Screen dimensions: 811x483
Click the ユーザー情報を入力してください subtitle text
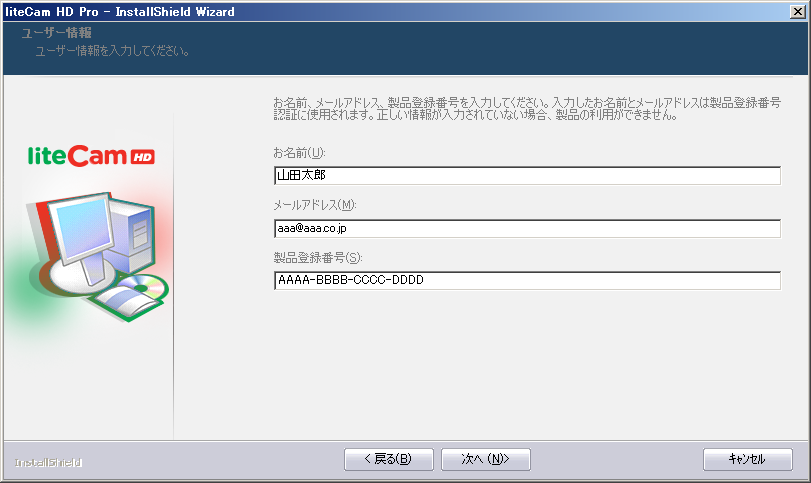click(x=113, y=51)
